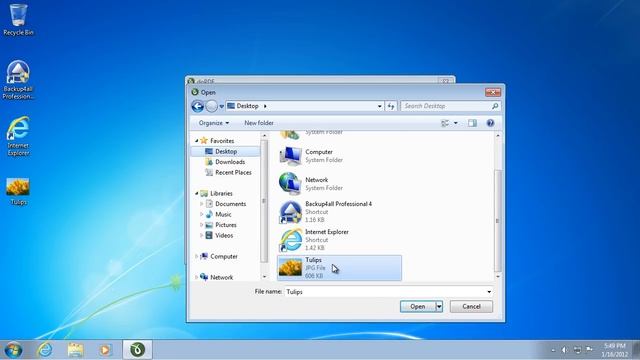Open the view options dropdown arrow

[x=456, y=123]
